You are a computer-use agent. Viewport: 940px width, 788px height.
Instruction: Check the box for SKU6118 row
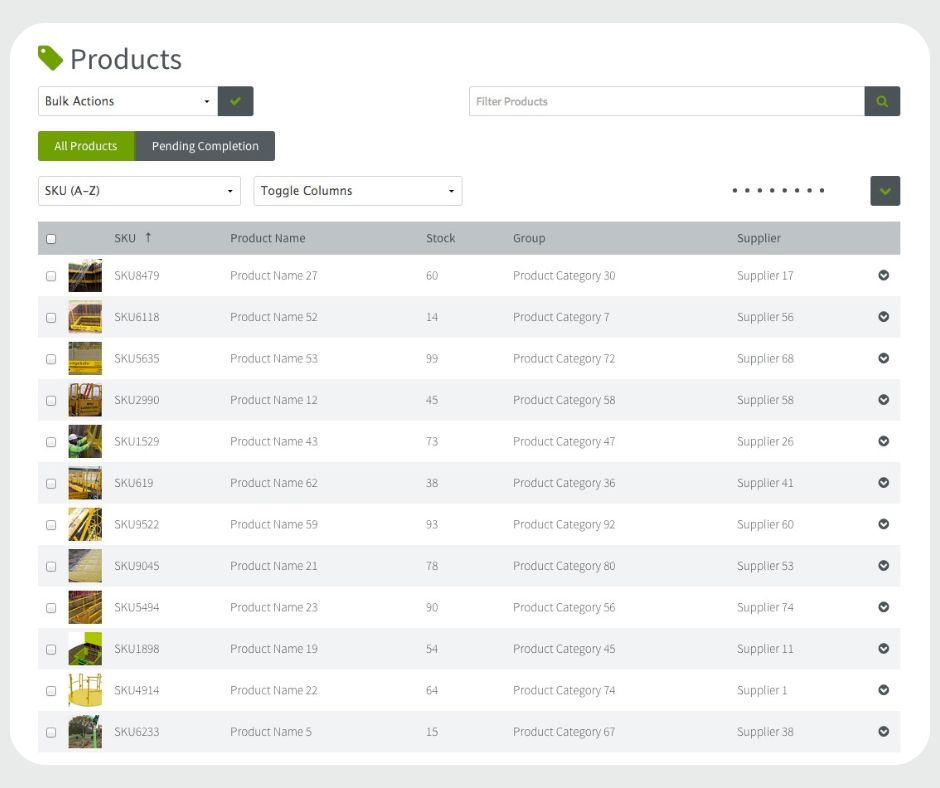(x=51, y=317)
